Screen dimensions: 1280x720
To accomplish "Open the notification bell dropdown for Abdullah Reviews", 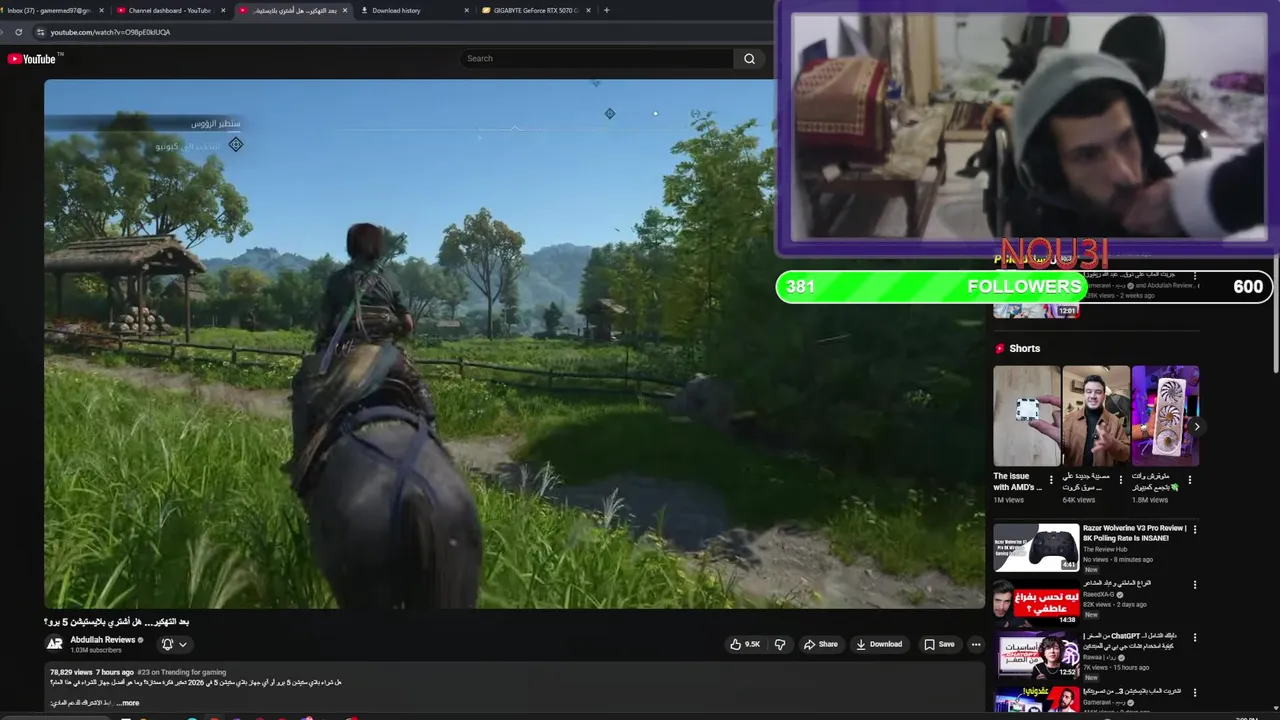I will [x=174, y=645].
